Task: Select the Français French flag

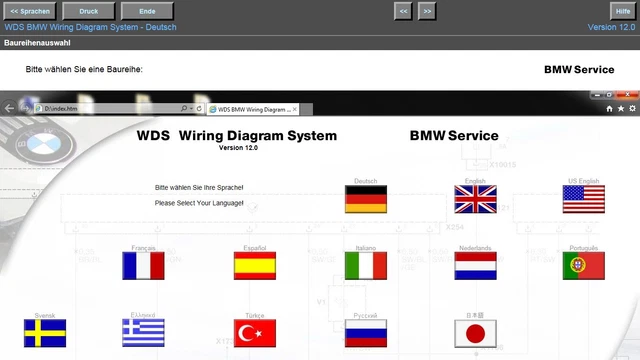Action: click(143, 266)
